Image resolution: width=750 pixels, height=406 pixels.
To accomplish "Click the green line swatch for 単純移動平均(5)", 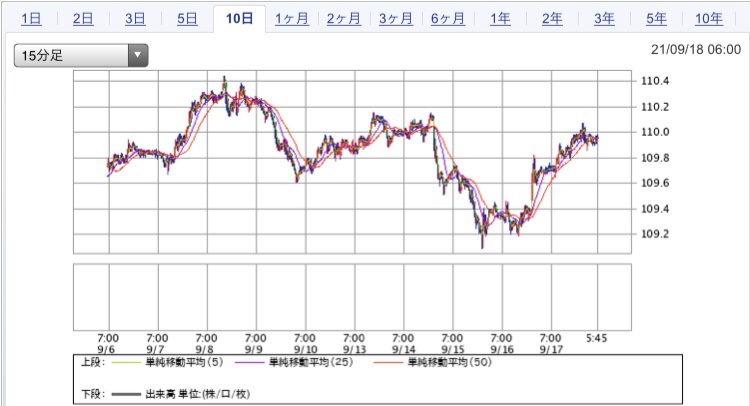I will pyautogui.click(x=127, y=363).
